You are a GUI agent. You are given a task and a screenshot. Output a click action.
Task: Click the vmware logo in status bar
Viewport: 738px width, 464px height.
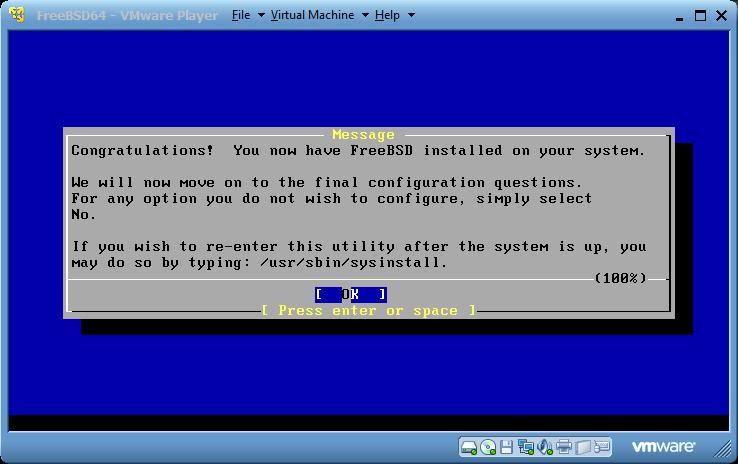point(663,446)
